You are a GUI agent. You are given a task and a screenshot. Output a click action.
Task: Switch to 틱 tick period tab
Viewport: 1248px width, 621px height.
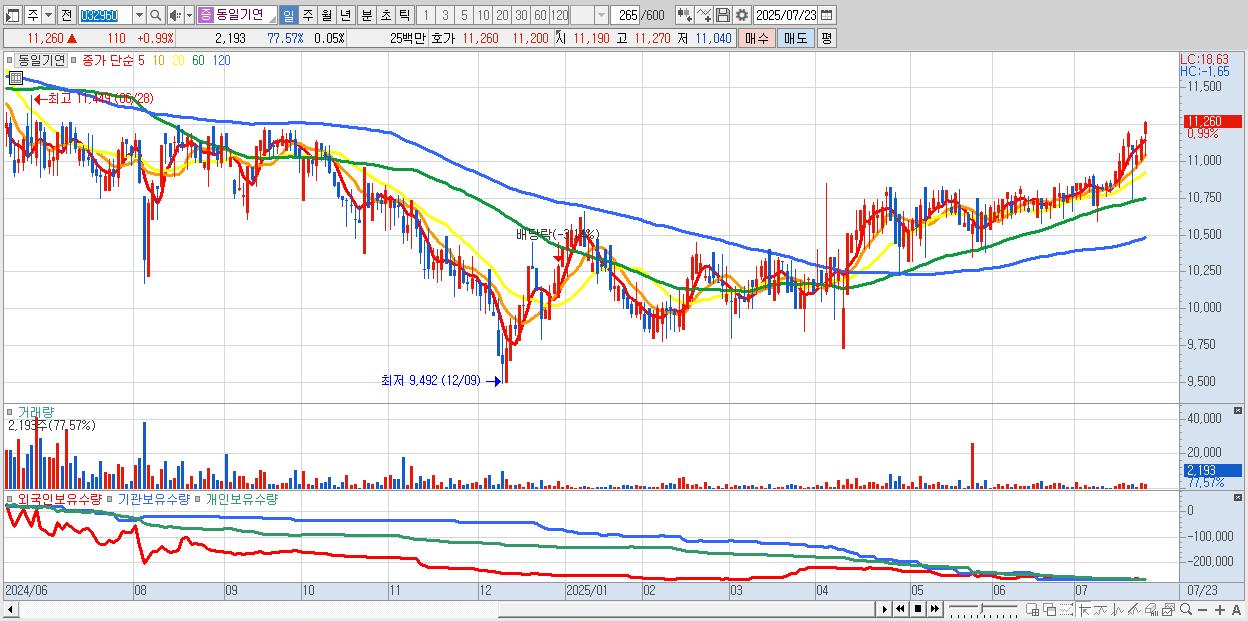(x=404, y=15)
